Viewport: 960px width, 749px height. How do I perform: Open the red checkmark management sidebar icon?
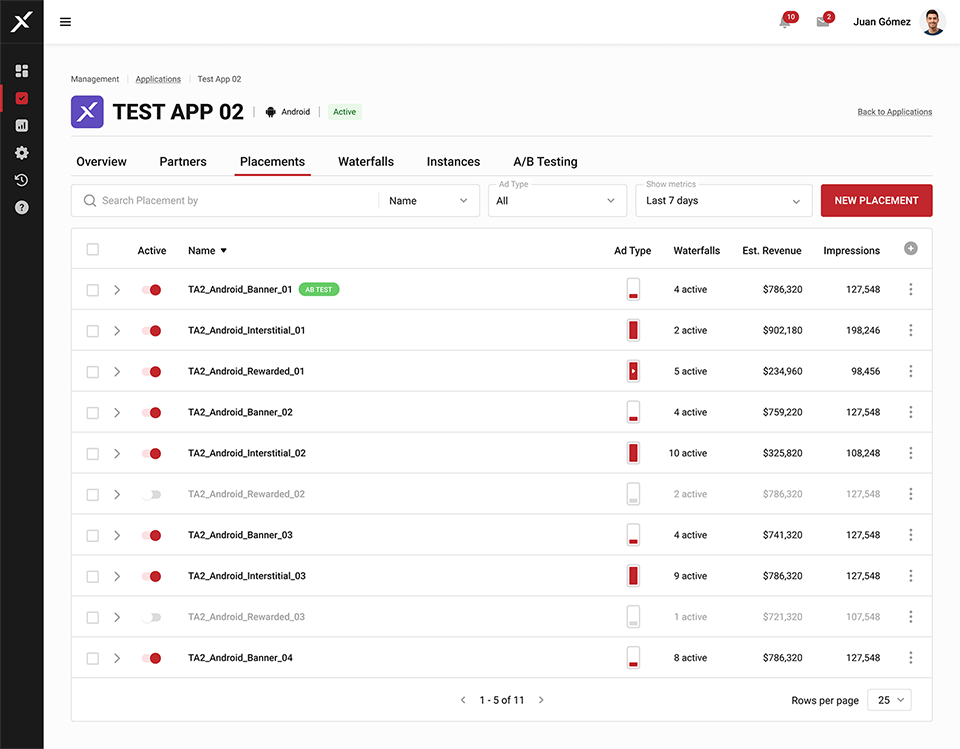pyautogui.click(x=21, y=98)
